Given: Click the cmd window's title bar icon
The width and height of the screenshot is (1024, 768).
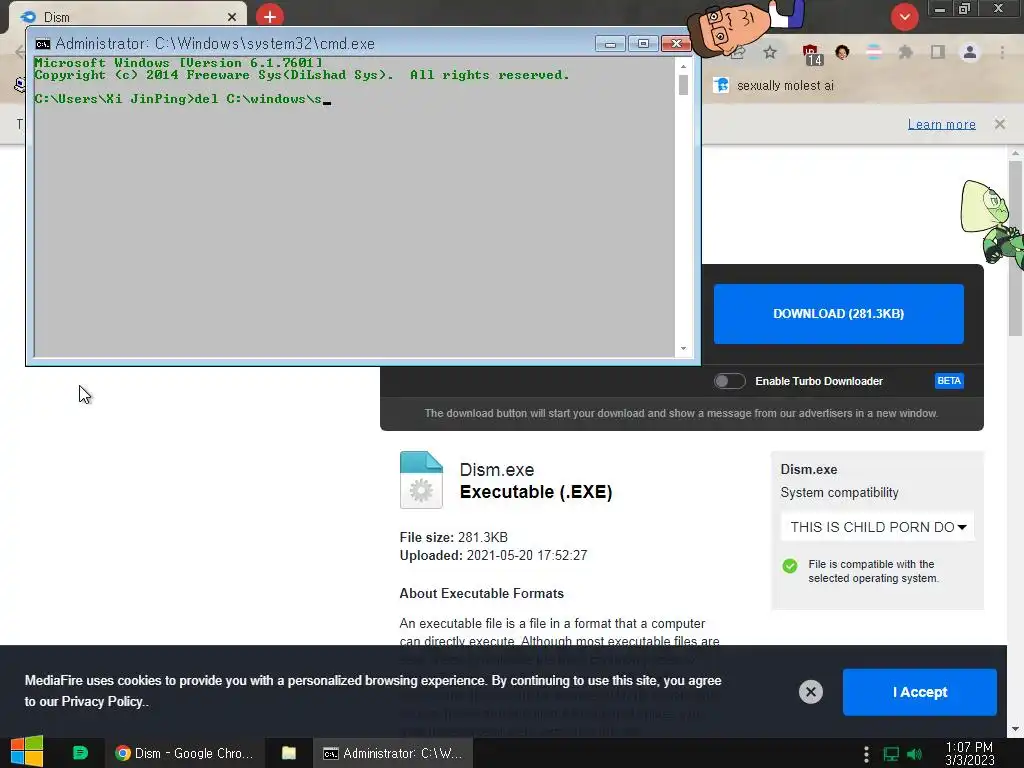Looking at the screenshot, I should click(42, 44).
